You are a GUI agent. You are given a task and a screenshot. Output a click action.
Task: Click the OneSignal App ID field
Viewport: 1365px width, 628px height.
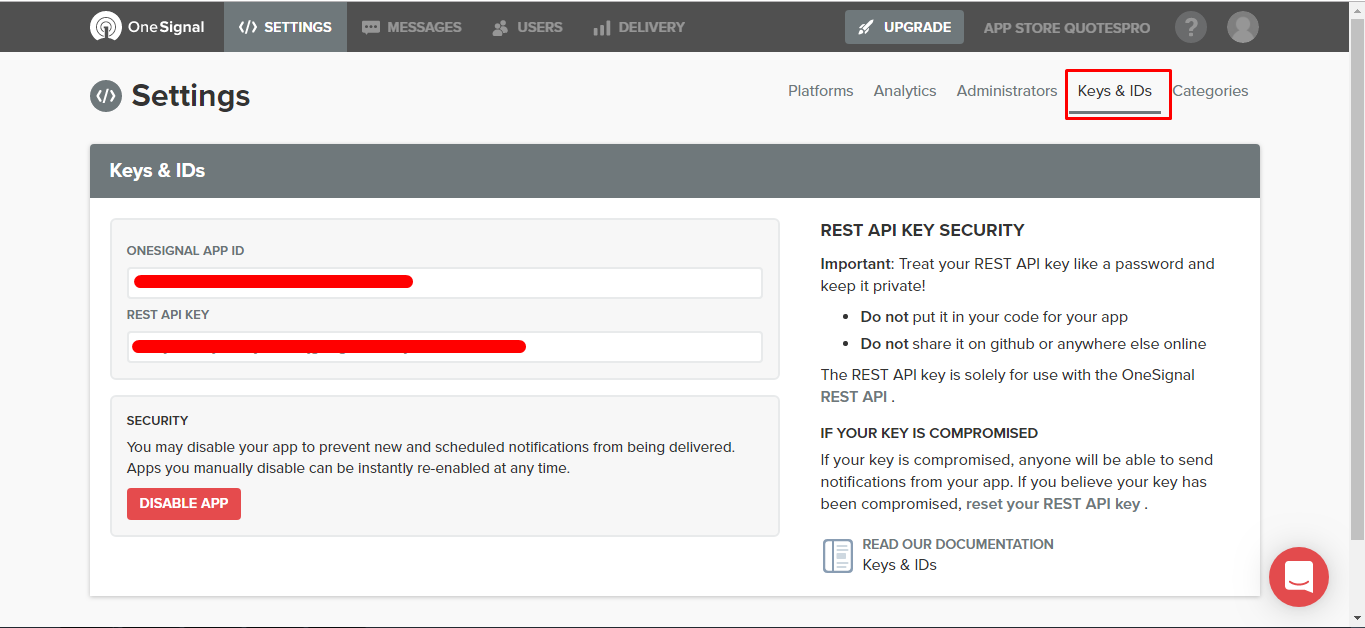(444, 283)
